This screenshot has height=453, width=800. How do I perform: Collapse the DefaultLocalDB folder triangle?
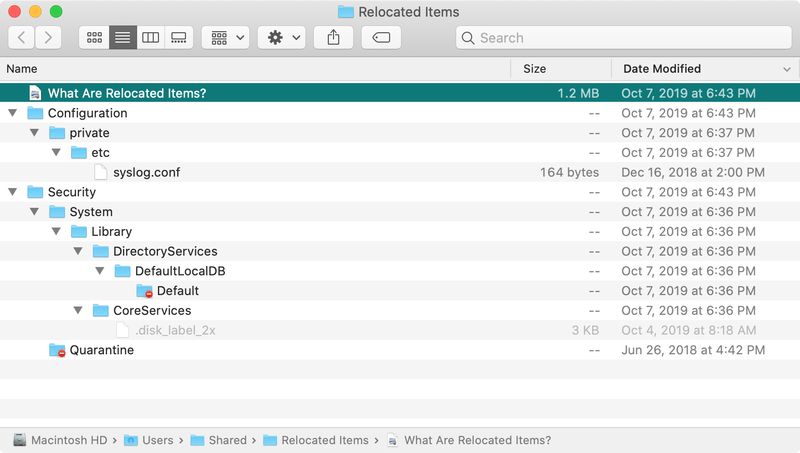point(100,271)
